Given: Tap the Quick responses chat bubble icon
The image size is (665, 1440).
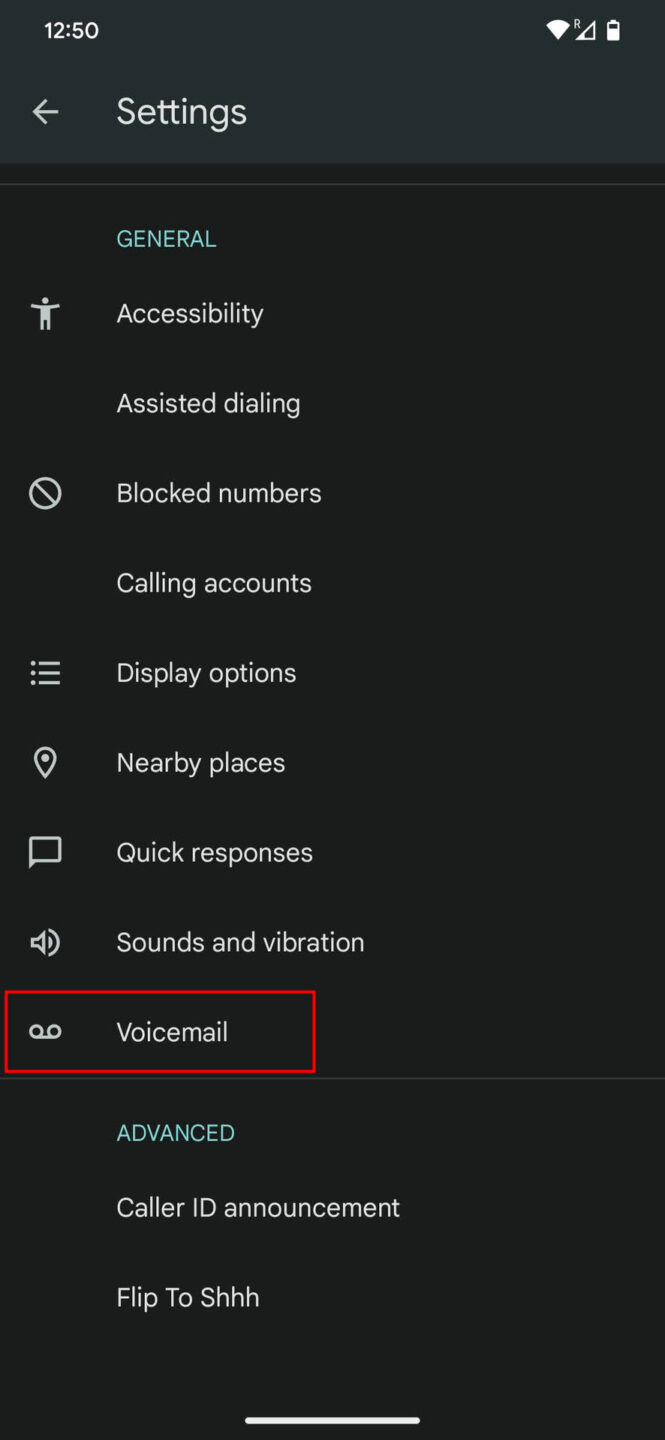Looking at the screenshot, I should 45,852.
